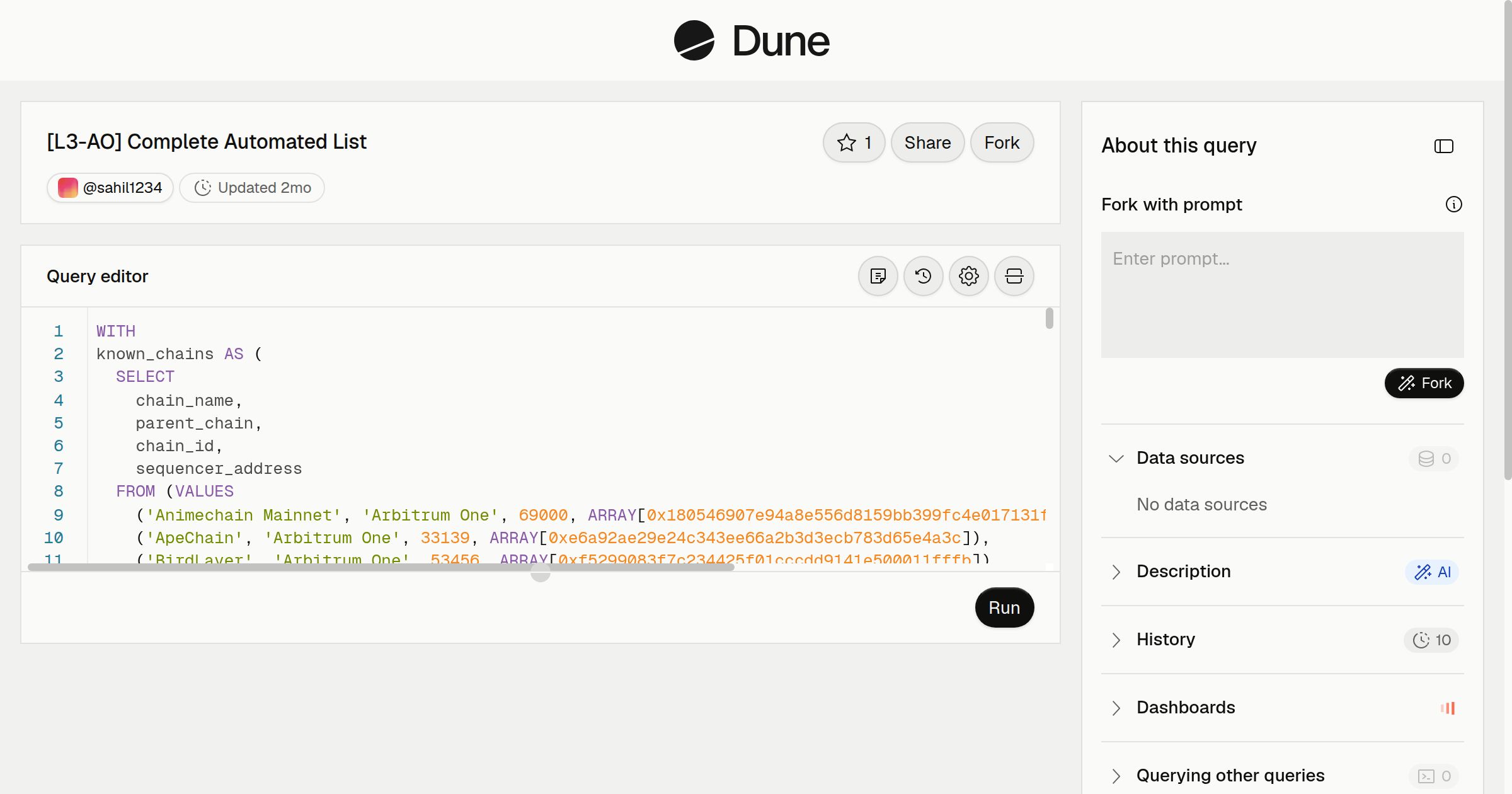Viewport: 1512px width, 794px height.
Task: Click the Data sources count badge
Action: point(1434,458)
